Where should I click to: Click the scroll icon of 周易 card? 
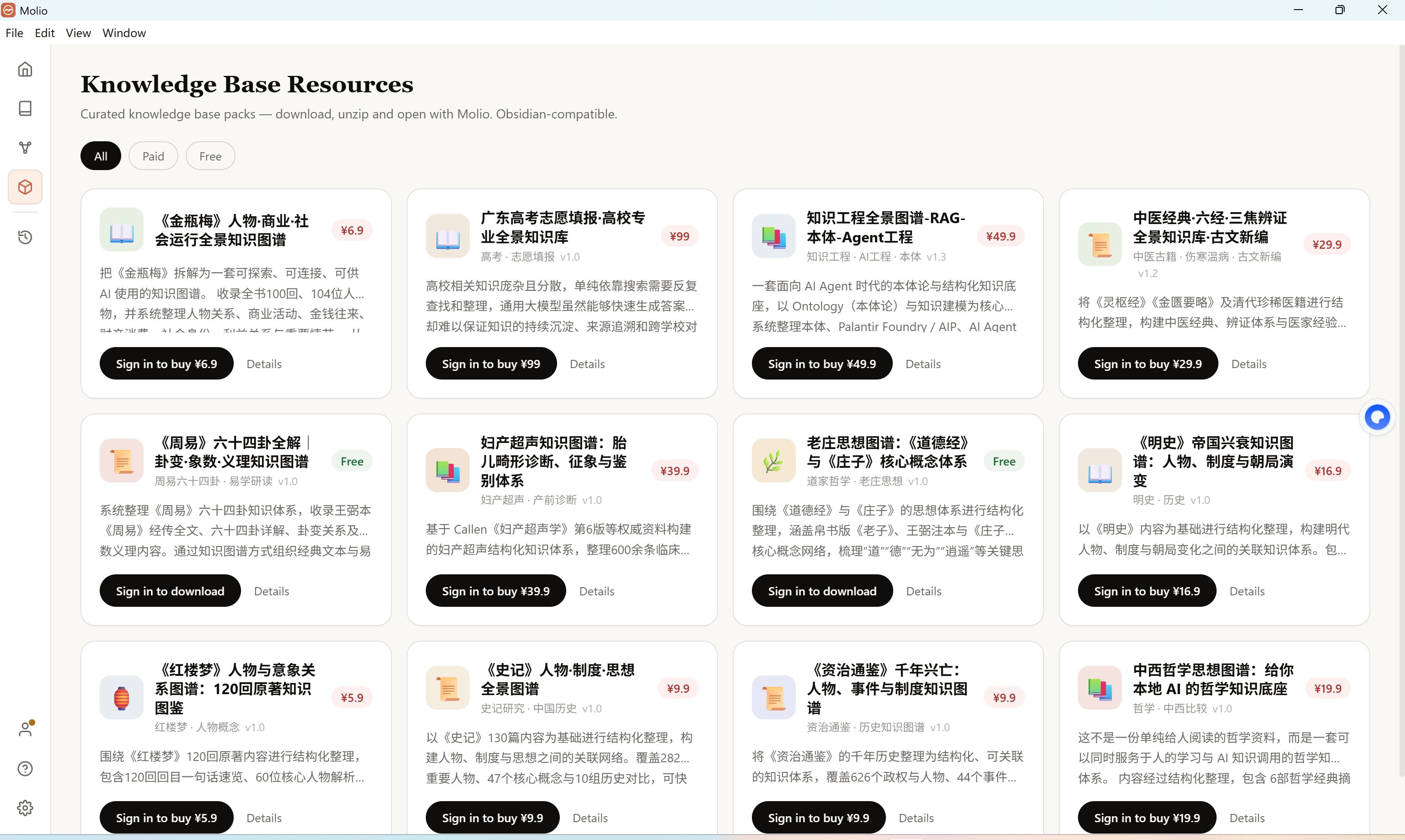click(122, 461)
